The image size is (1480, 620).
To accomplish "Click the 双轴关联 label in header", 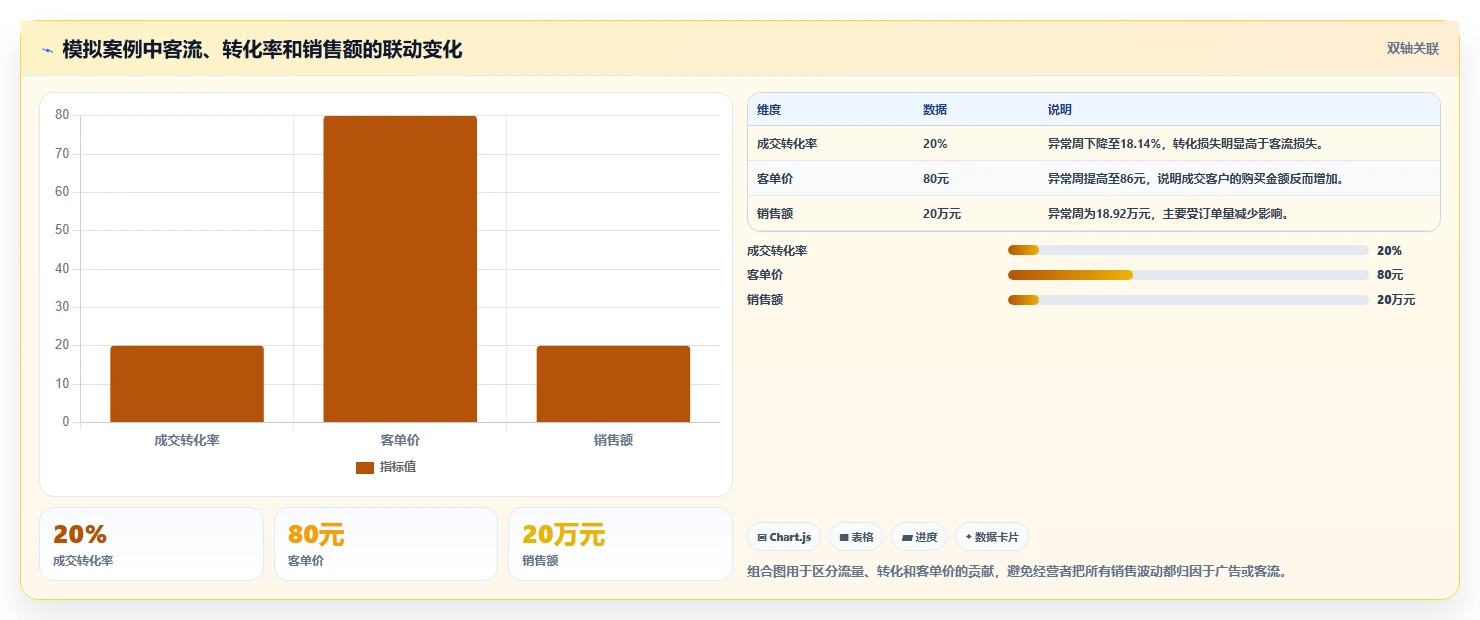I will (1412, 49).
